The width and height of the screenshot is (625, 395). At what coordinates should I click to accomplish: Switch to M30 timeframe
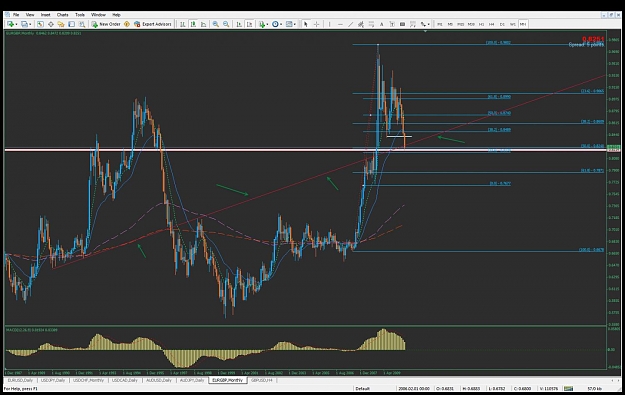471,24
